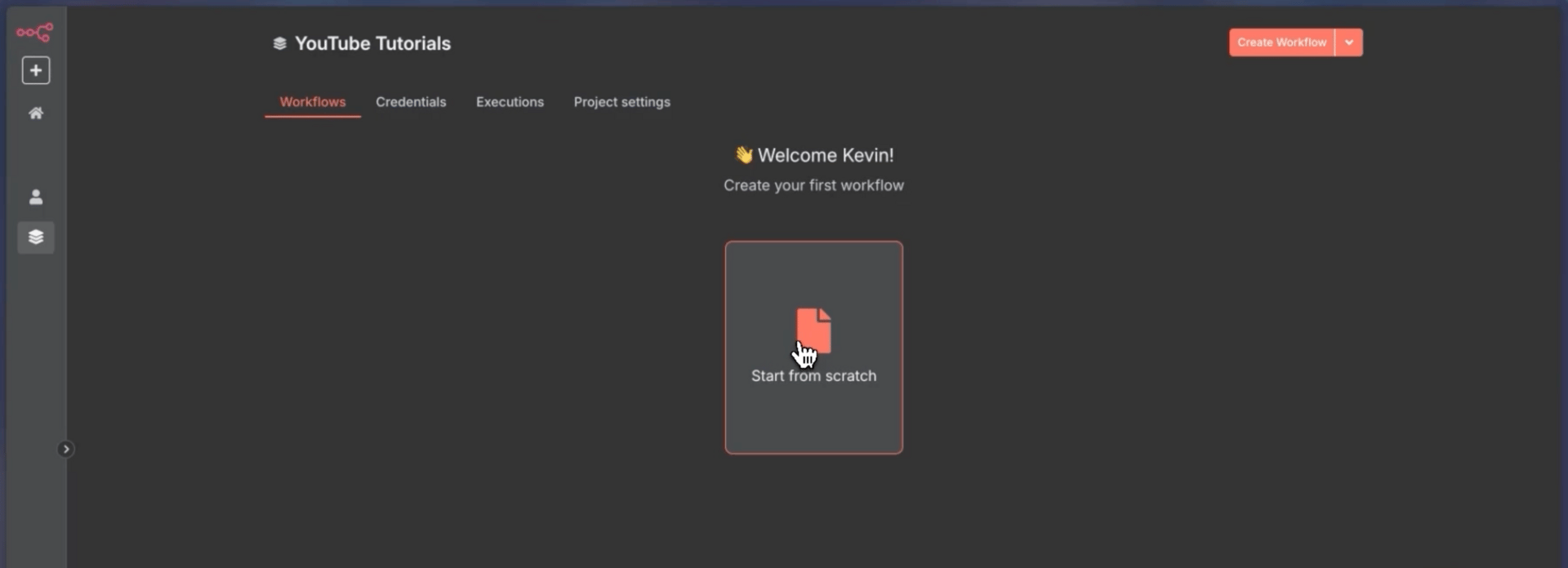Go to the Home overview icon
Screen dimensions: 1568x568
point(36,113)
